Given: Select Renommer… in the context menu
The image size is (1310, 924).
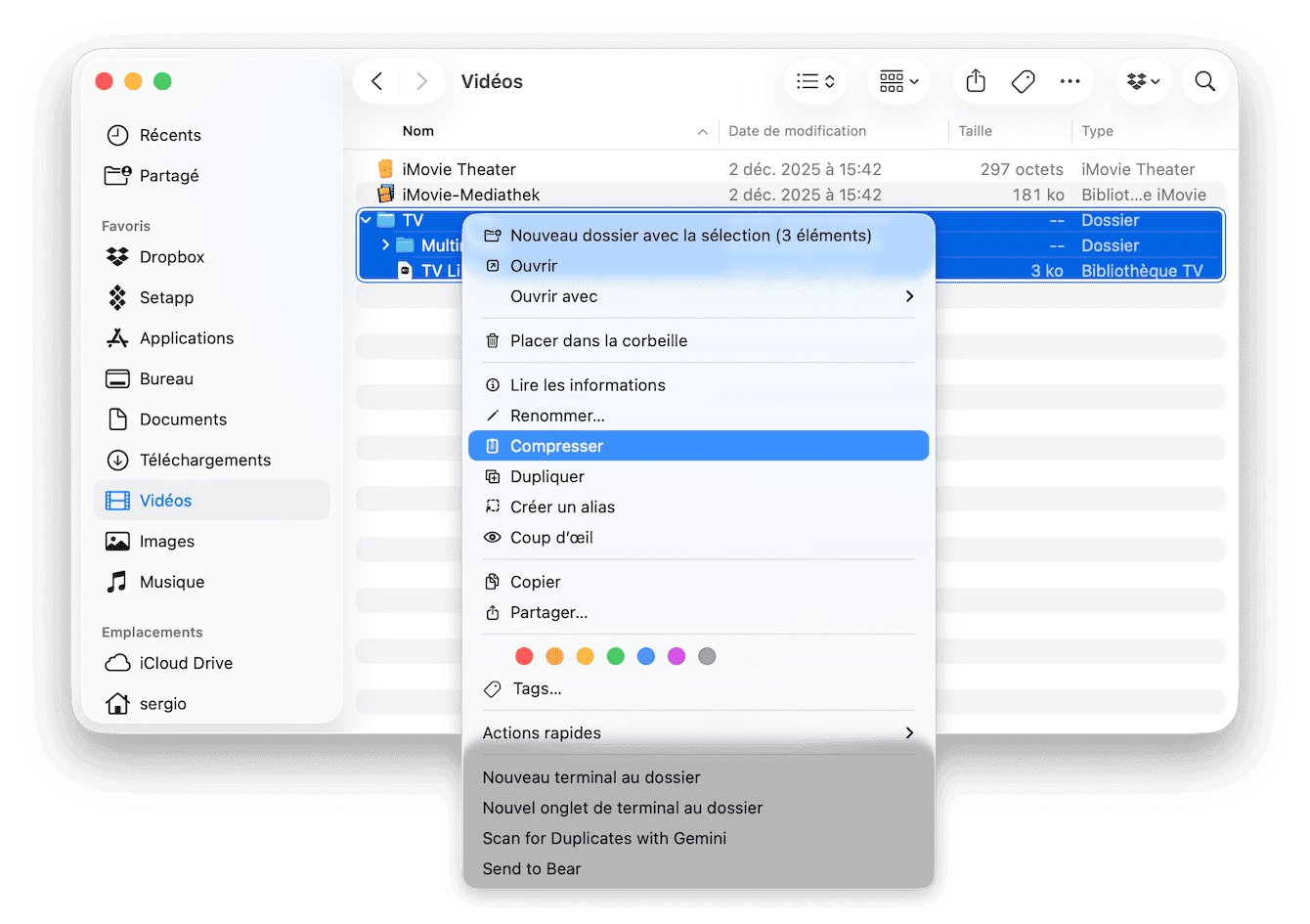Looking at the screenshot, I should click(x=557, y=417).
